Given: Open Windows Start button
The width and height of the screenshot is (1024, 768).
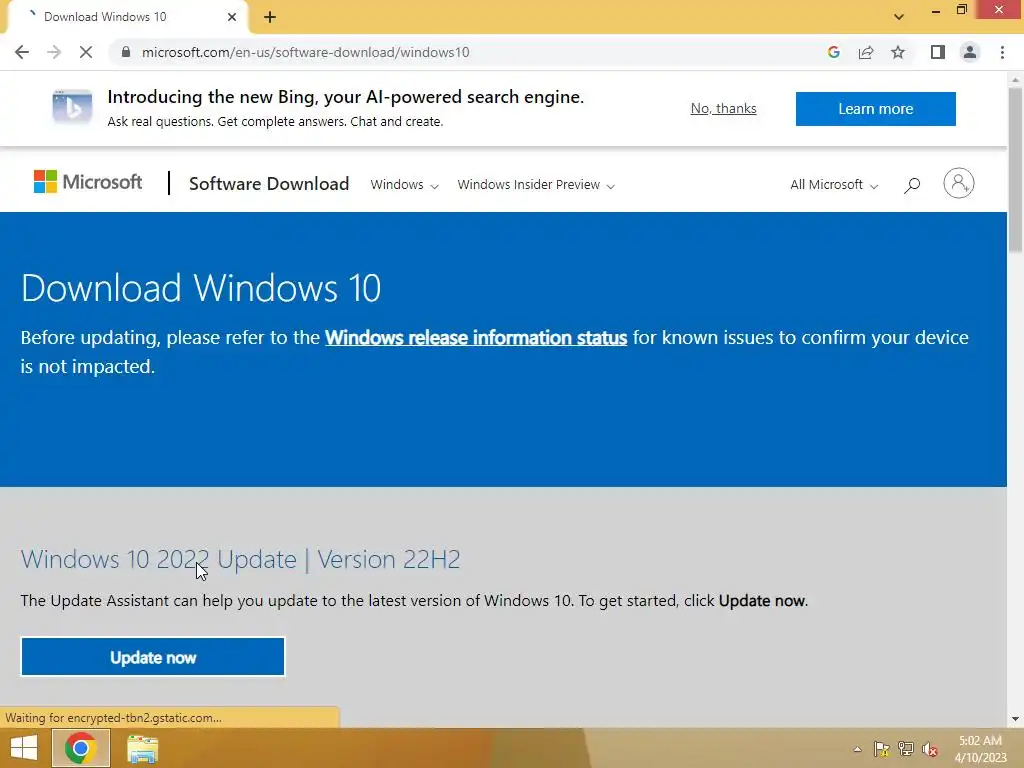Looking at the screenshot, I should pos(24,748).
